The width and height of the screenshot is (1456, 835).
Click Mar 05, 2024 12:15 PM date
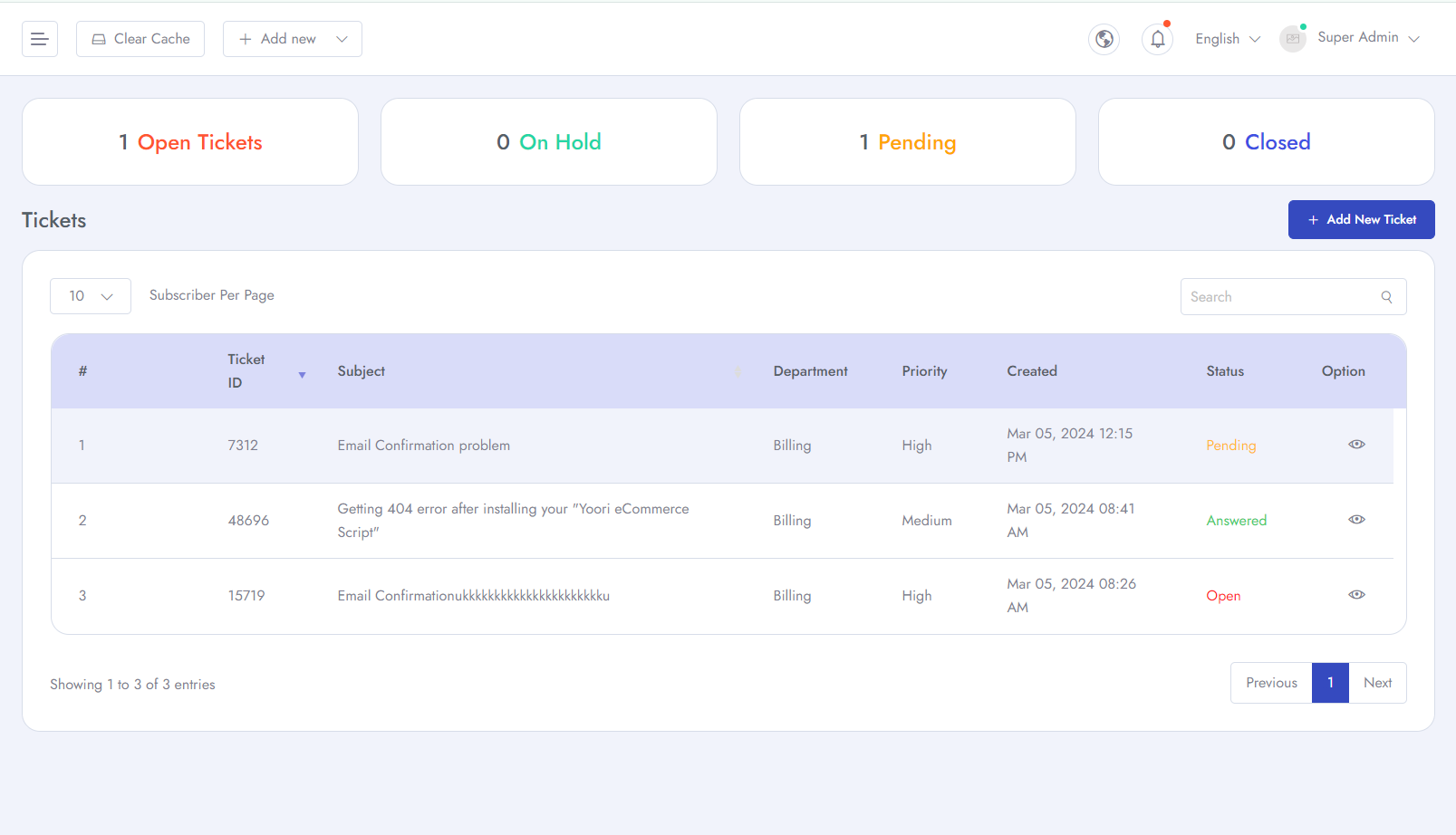pyautogui.click(x=1070, y=446)
